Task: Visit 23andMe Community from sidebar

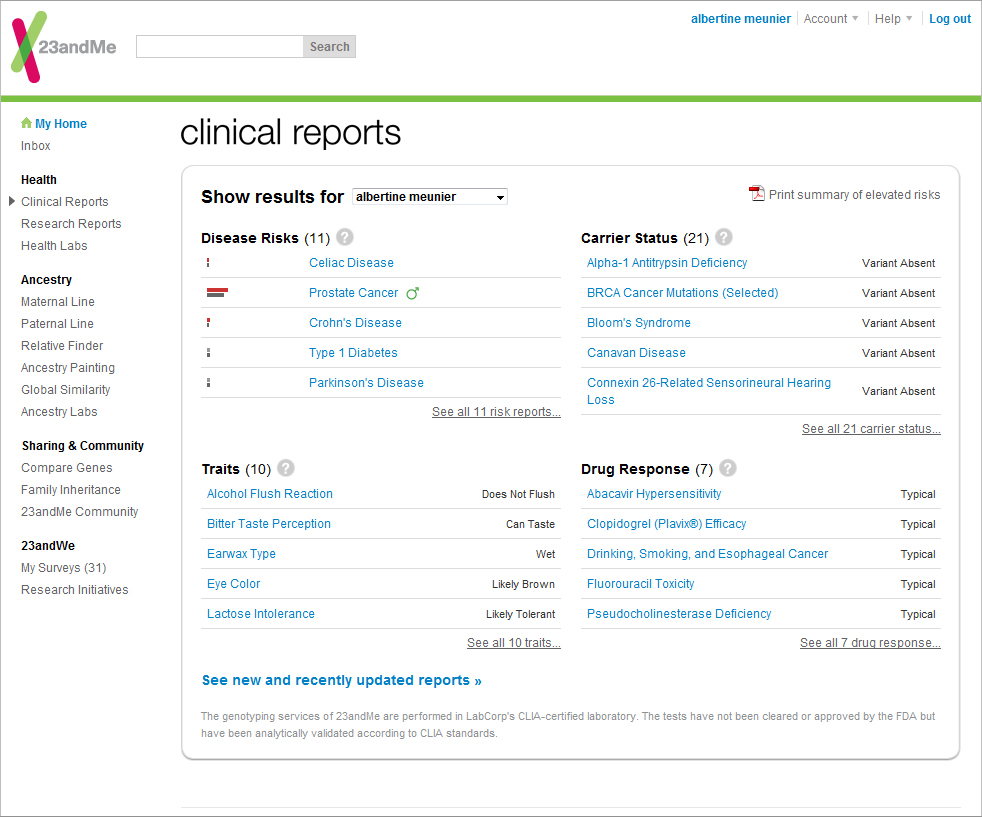Action: 80,511
